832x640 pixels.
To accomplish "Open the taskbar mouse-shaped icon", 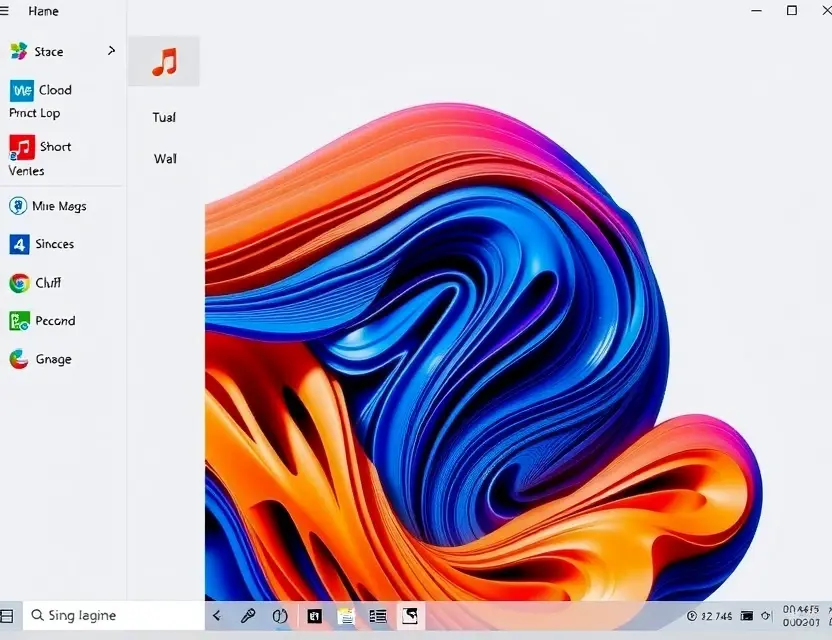I will tap(280, 616).
